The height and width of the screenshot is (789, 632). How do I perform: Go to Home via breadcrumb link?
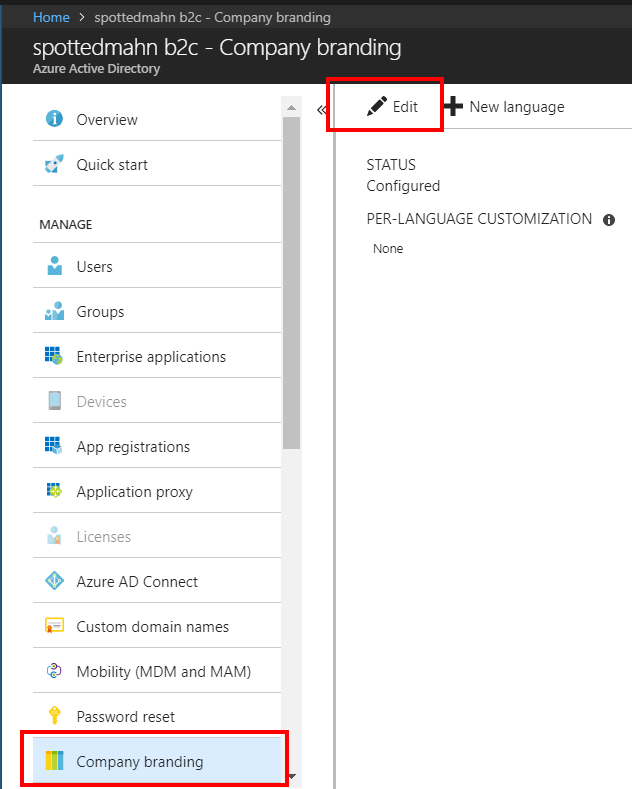pos(51,17)
